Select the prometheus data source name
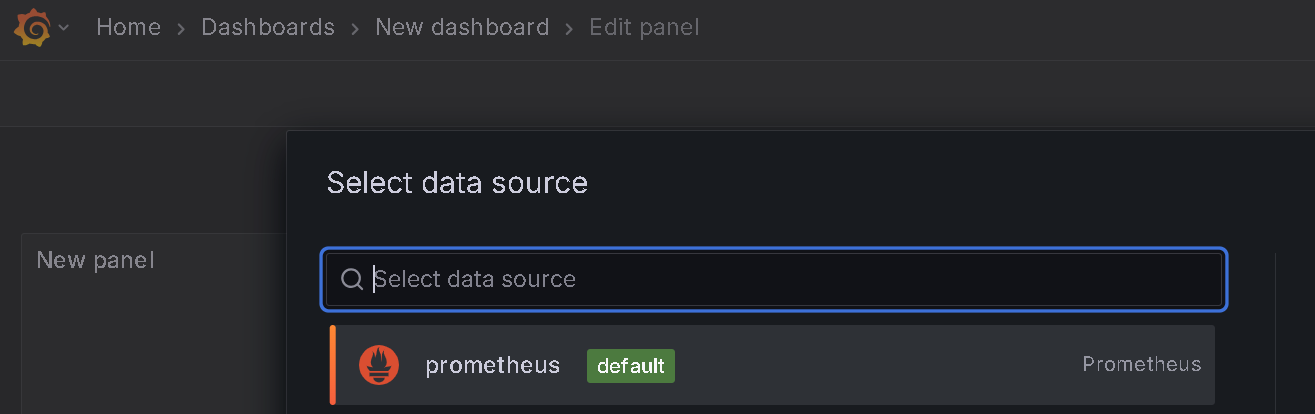This screenshot has height=414, width=1315. pos(492,365)
